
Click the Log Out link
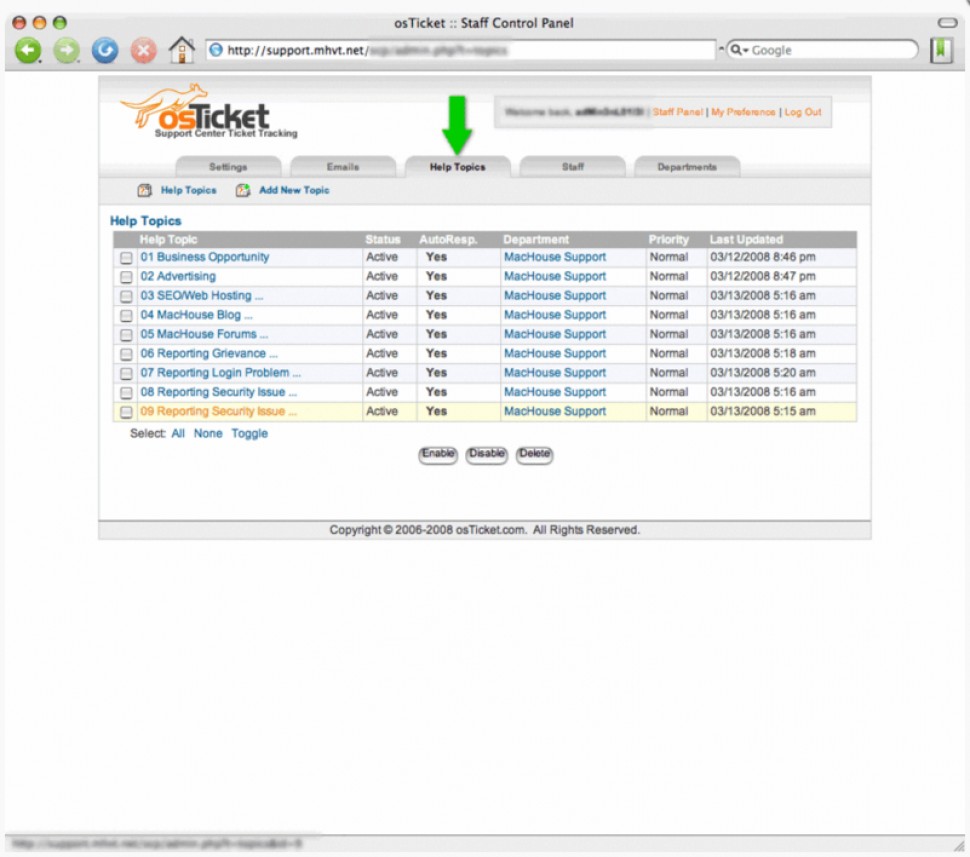pyautogui.click(x=803, y=112)
